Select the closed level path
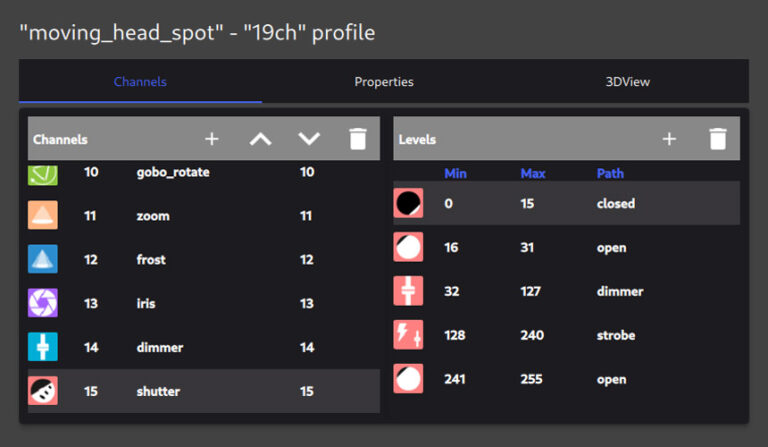 616,204
